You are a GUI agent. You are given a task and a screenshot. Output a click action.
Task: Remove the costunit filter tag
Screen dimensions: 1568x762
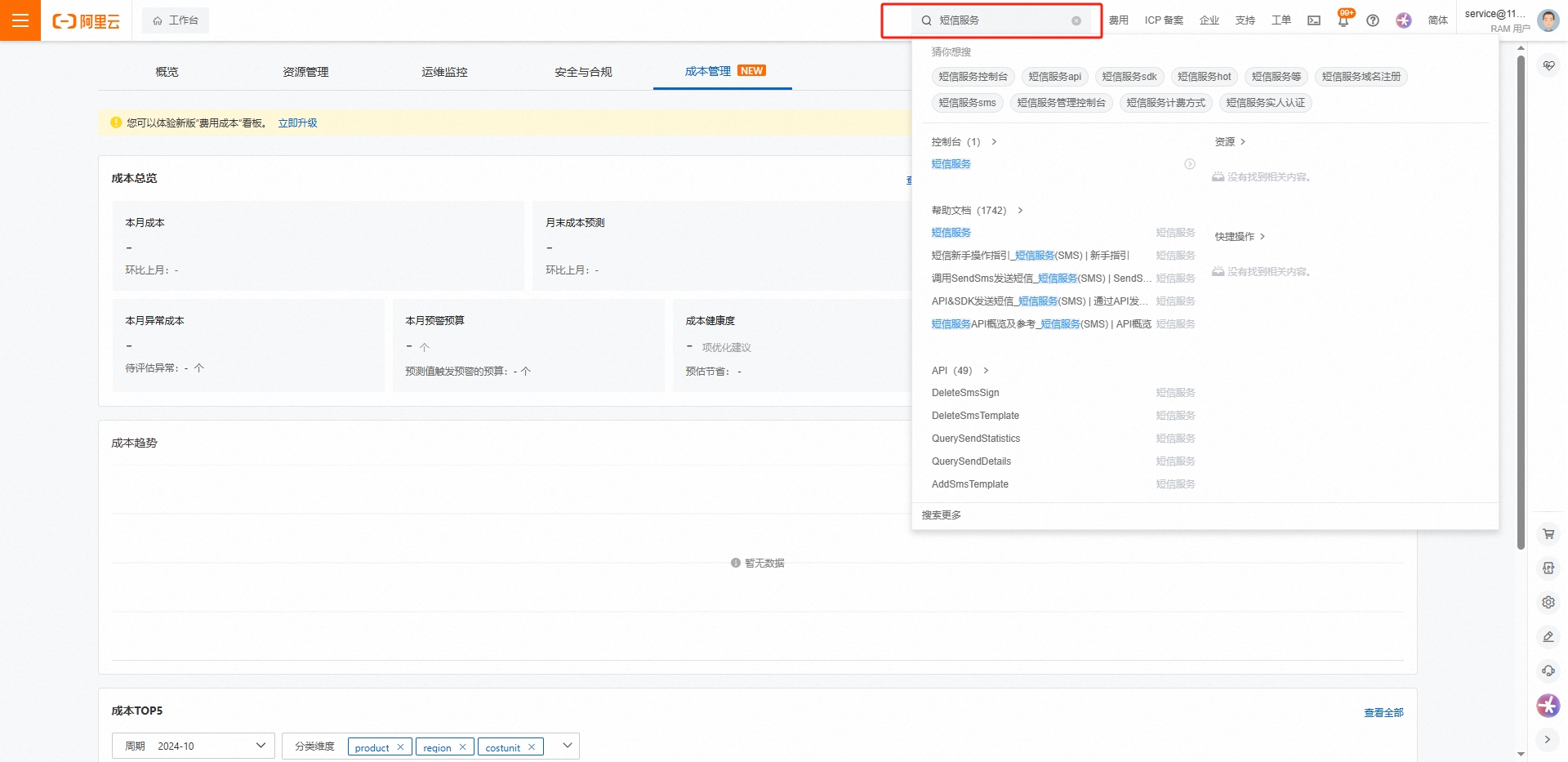[x=532, y=746]
